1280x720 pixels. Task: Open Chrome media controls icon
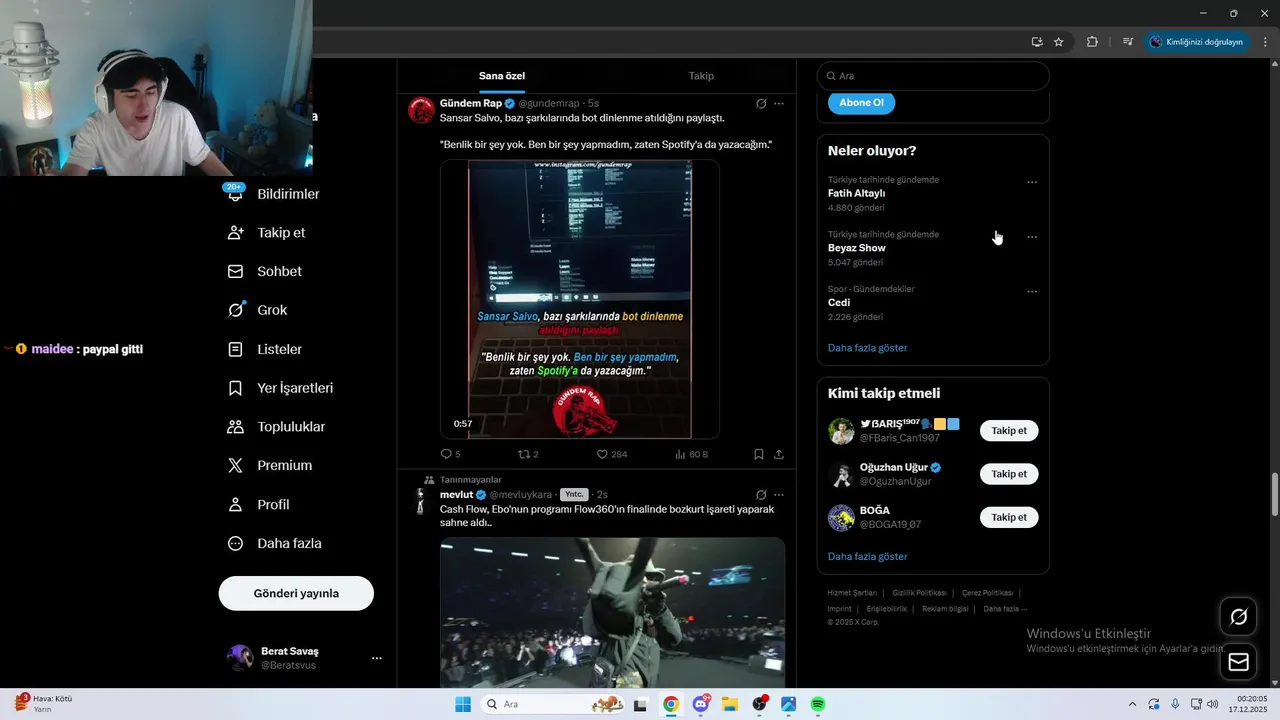click(x=1128, y=42)
